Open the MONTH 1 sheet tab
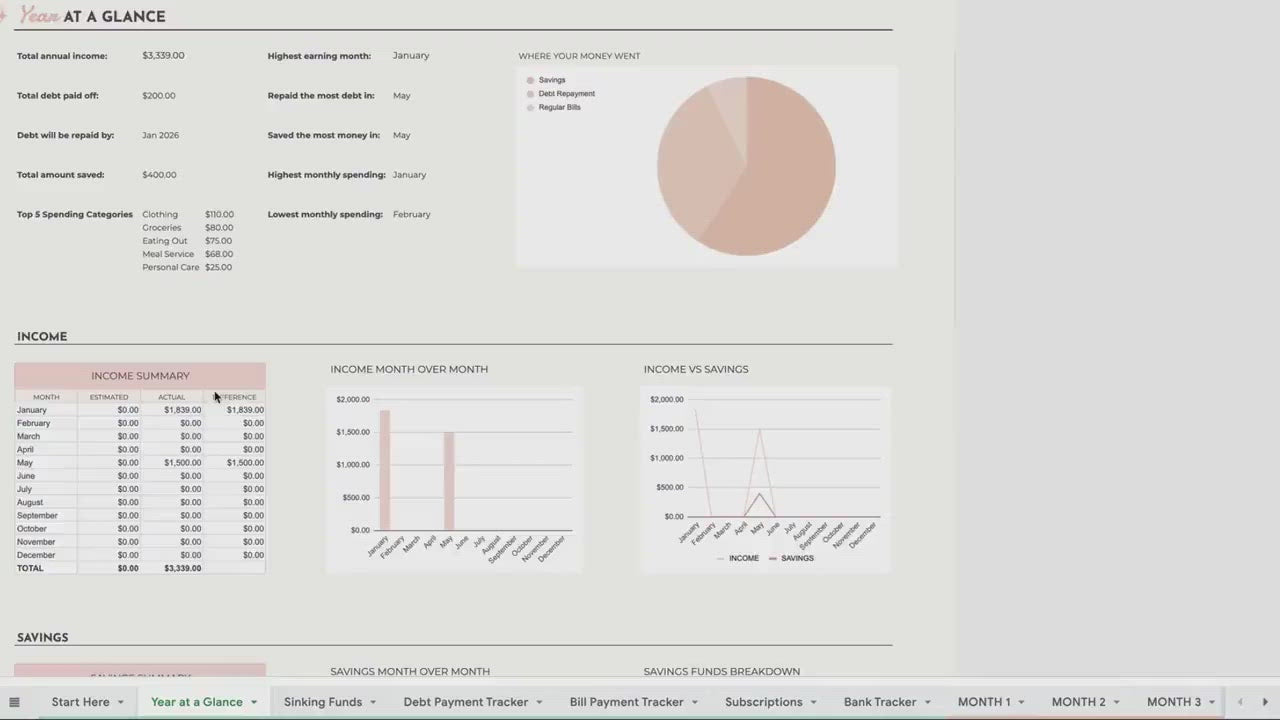The image size is (1280, 720). click(983, 702)
